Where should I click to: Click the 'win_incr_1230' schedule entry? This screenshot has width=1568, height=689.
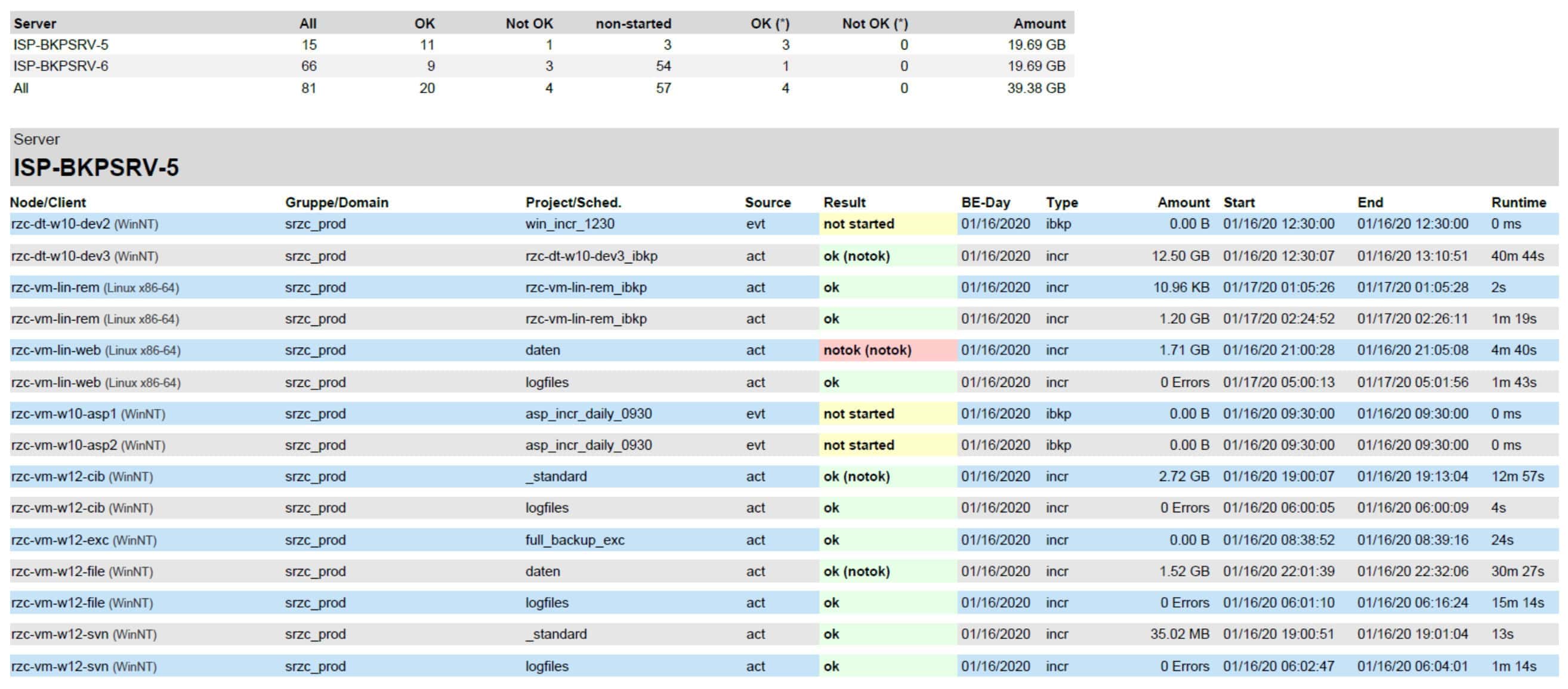[x=570, y=224]
